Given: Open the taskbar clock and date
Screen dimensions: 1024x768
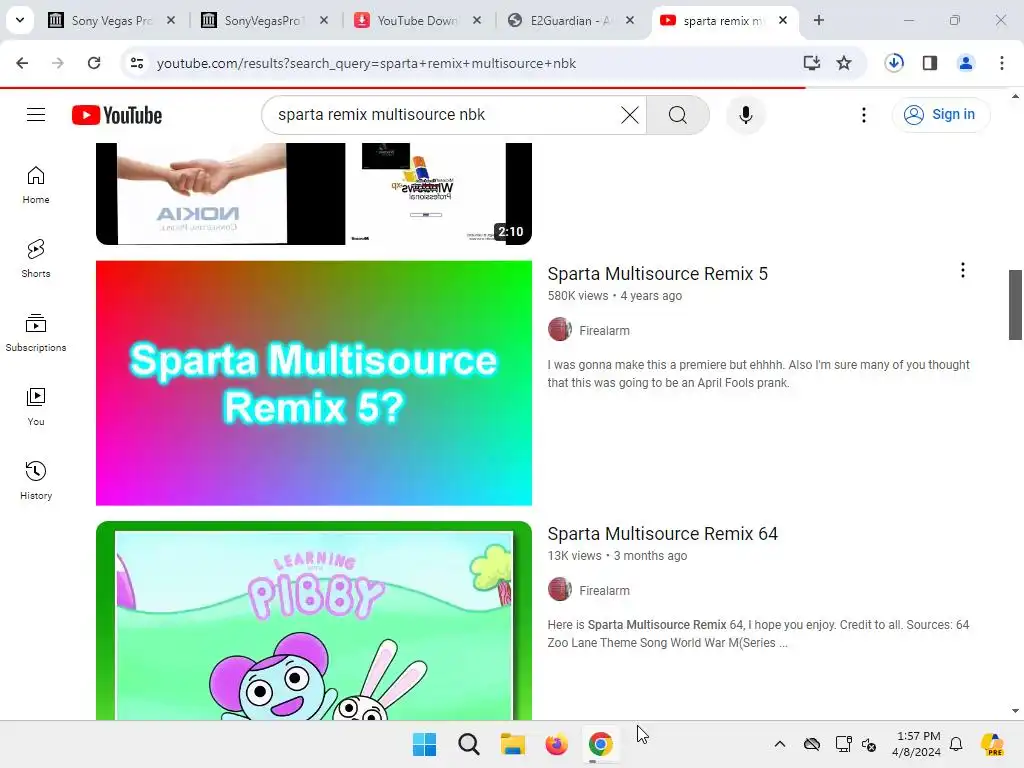Looking at the screenshot, I should (917, 744).
